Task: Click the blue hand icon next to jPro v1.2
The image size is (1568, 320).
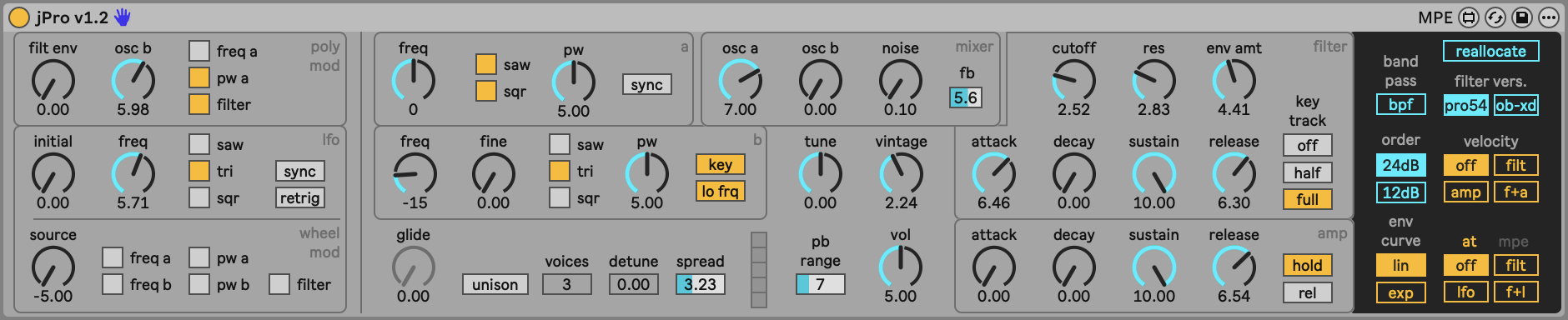Action: click(x=123, y=17)
